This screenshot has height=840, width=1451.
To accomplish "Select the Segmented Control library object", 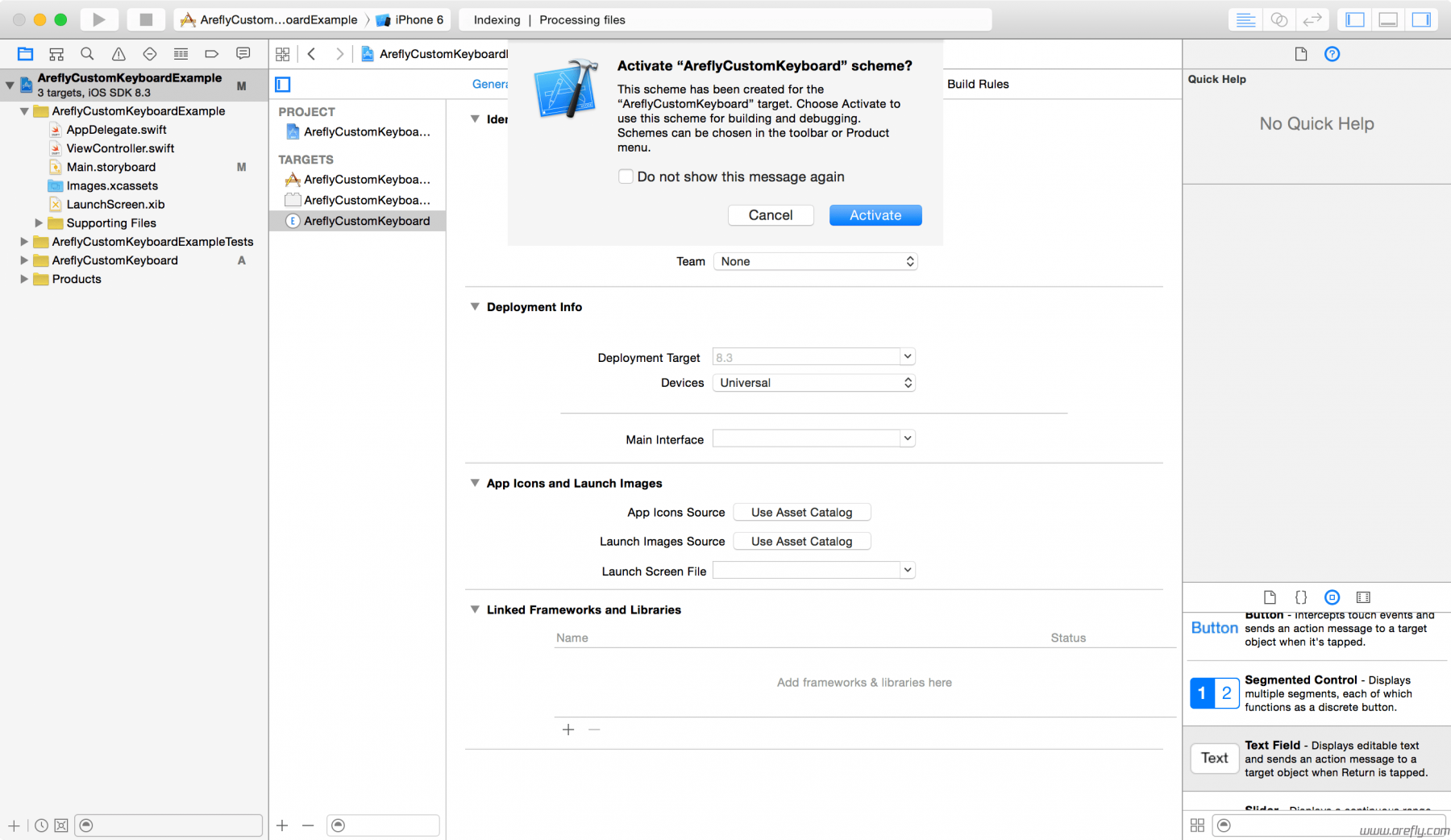I will pos(1317,693).
